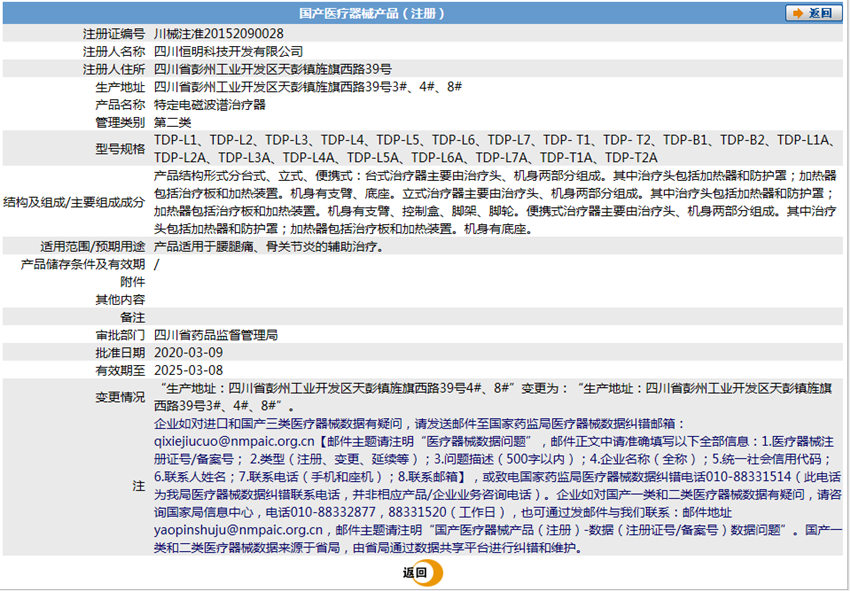The image size is (850, 591).
Task: Click the 返回 button at top right
Action: tap(814, 14)
